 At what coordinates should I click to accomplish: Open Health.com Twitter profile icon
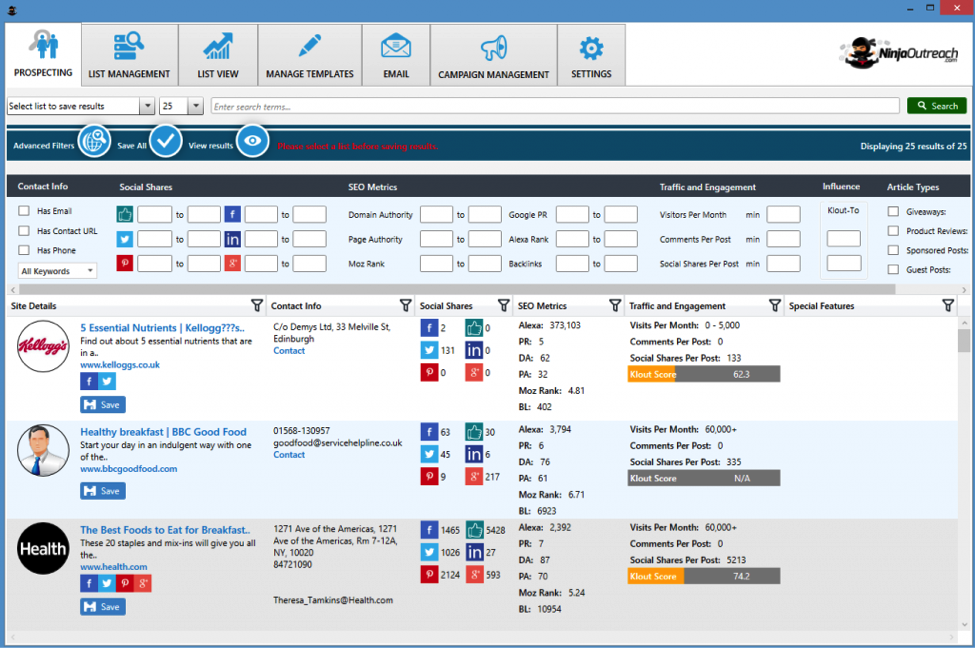coord(107,583)
